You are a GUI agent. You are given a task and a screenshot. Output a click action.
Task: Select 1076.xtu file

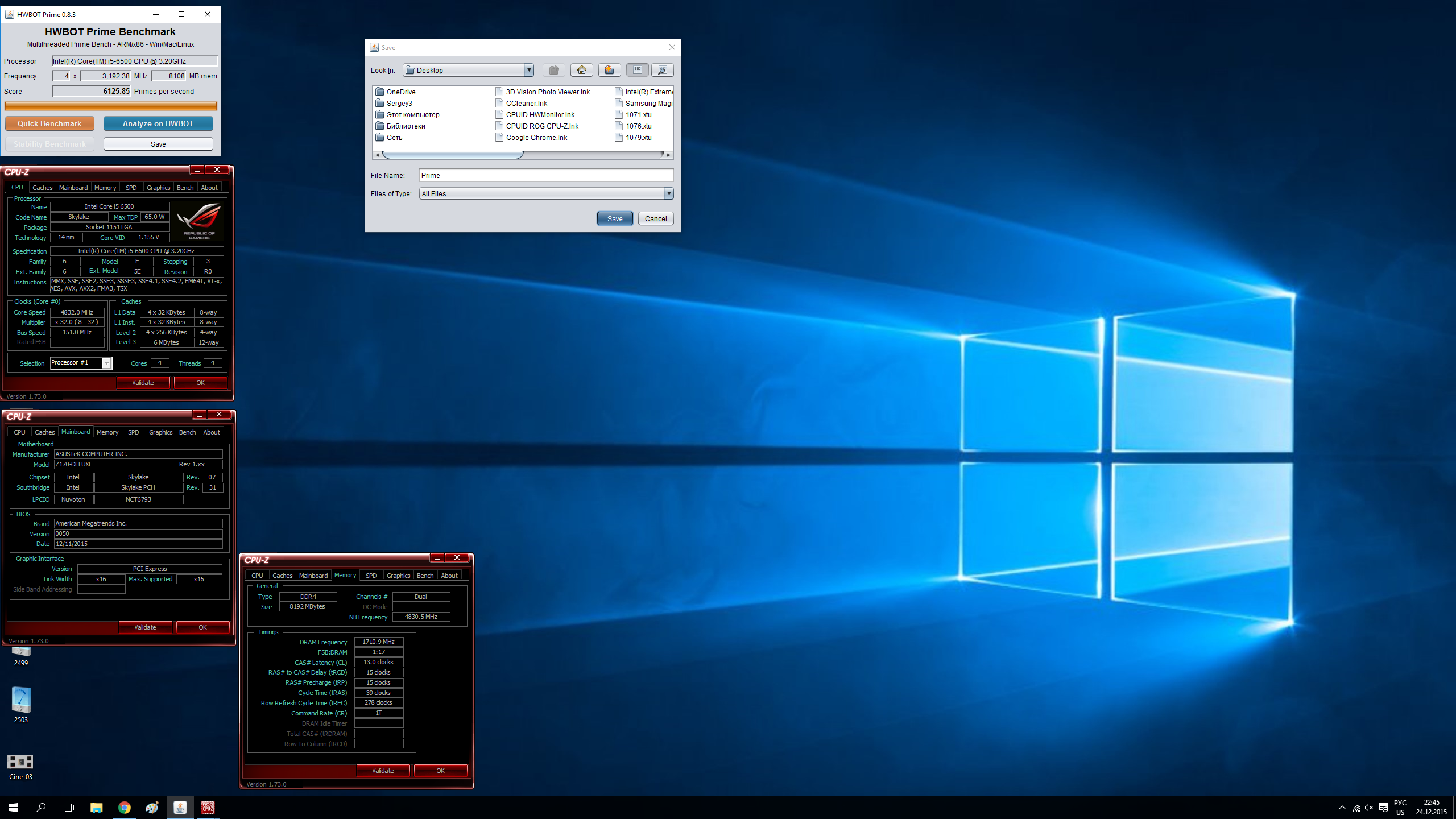pyautogui.click(x=633, y=126)
